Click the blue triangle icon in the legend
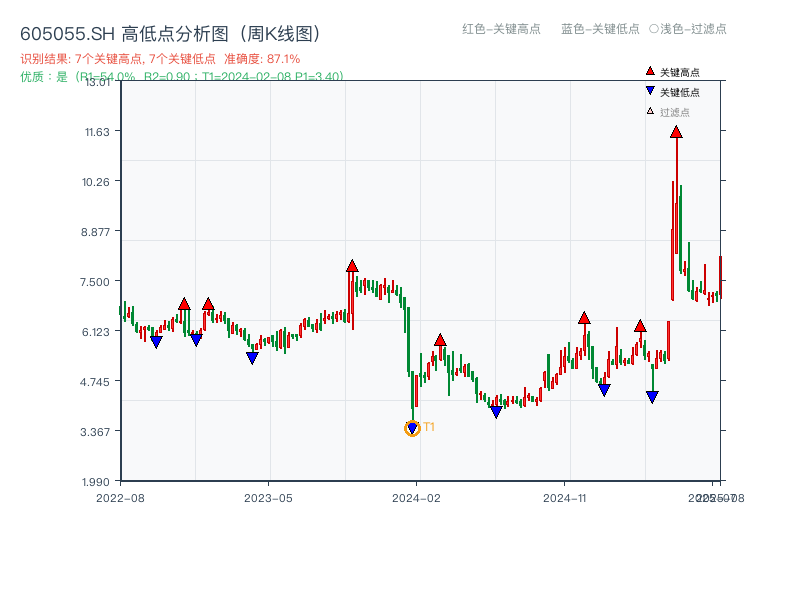Screen dimensions: 800x600 tap(650, 91)
